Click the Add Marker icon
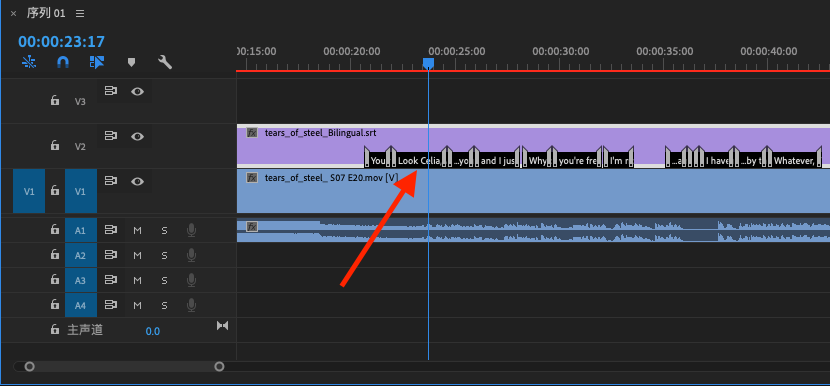 [x=131, y=62]
